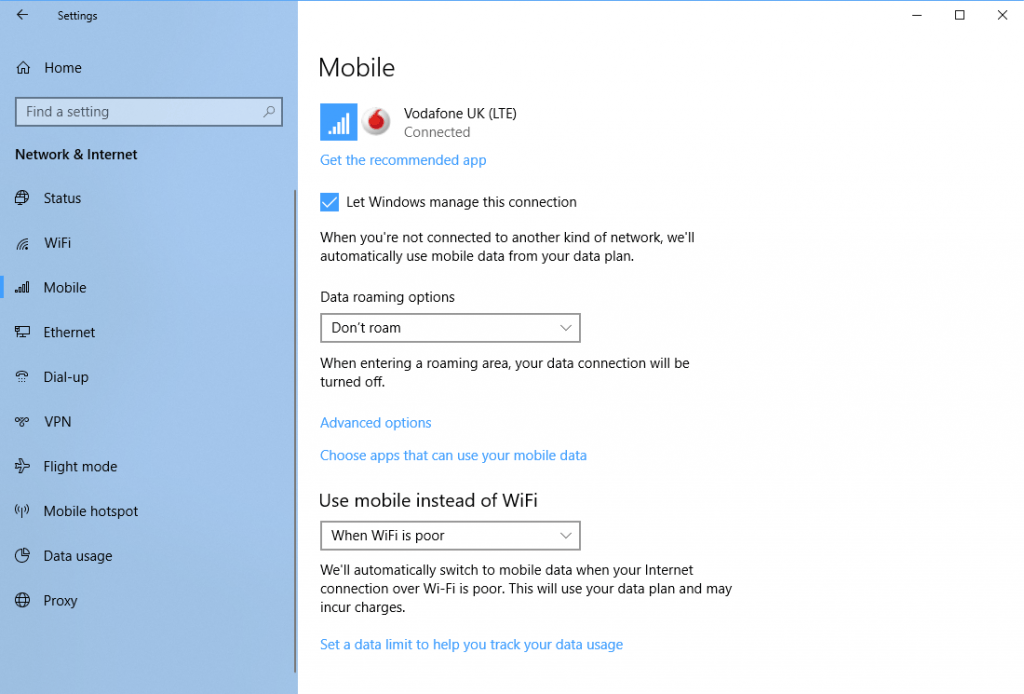Close the Settings window

[x=1002, y=15]
